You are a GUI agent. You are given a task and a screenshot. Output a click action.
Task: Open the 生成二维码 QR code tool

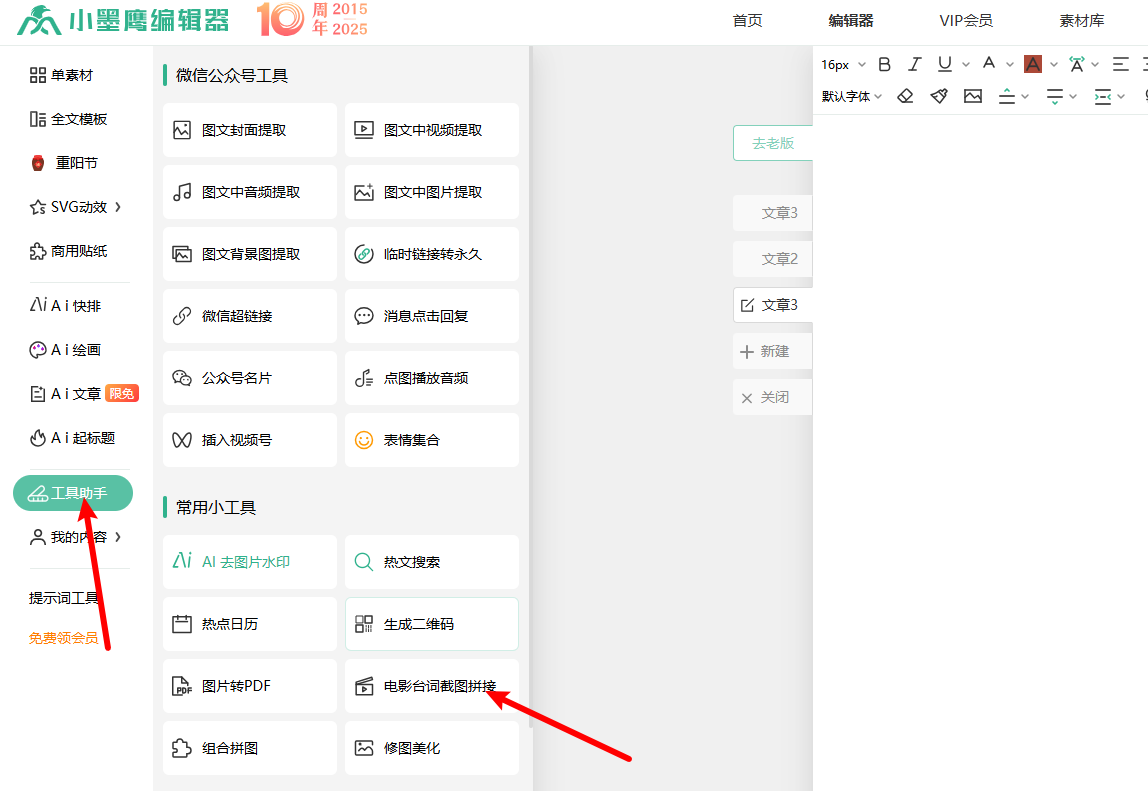[x=431, y=624]
